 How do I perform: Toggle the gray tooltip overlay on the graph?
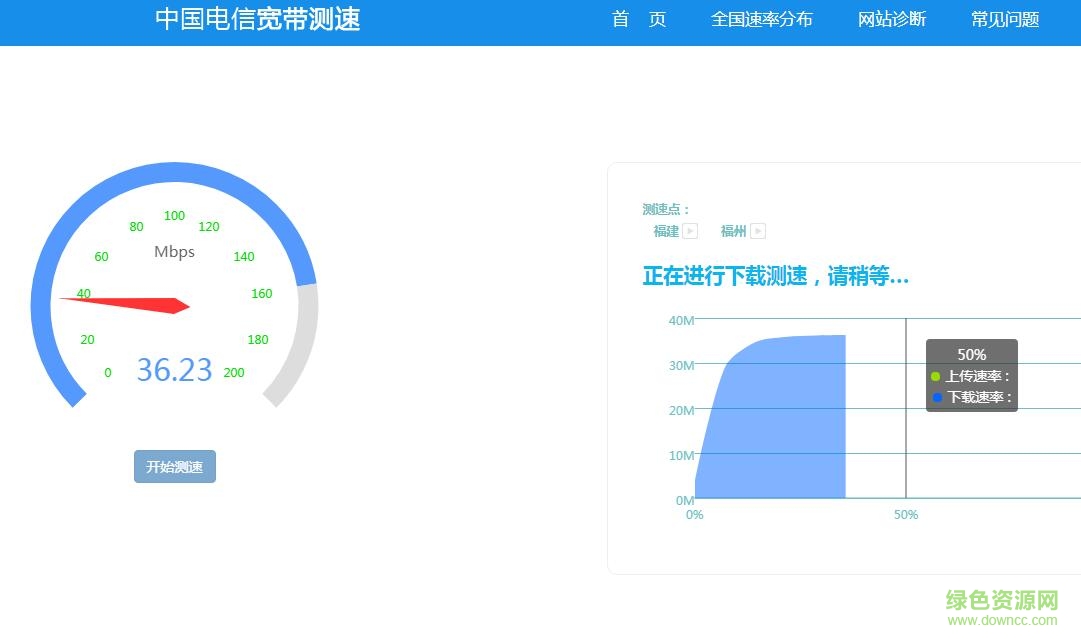[971, 377]
